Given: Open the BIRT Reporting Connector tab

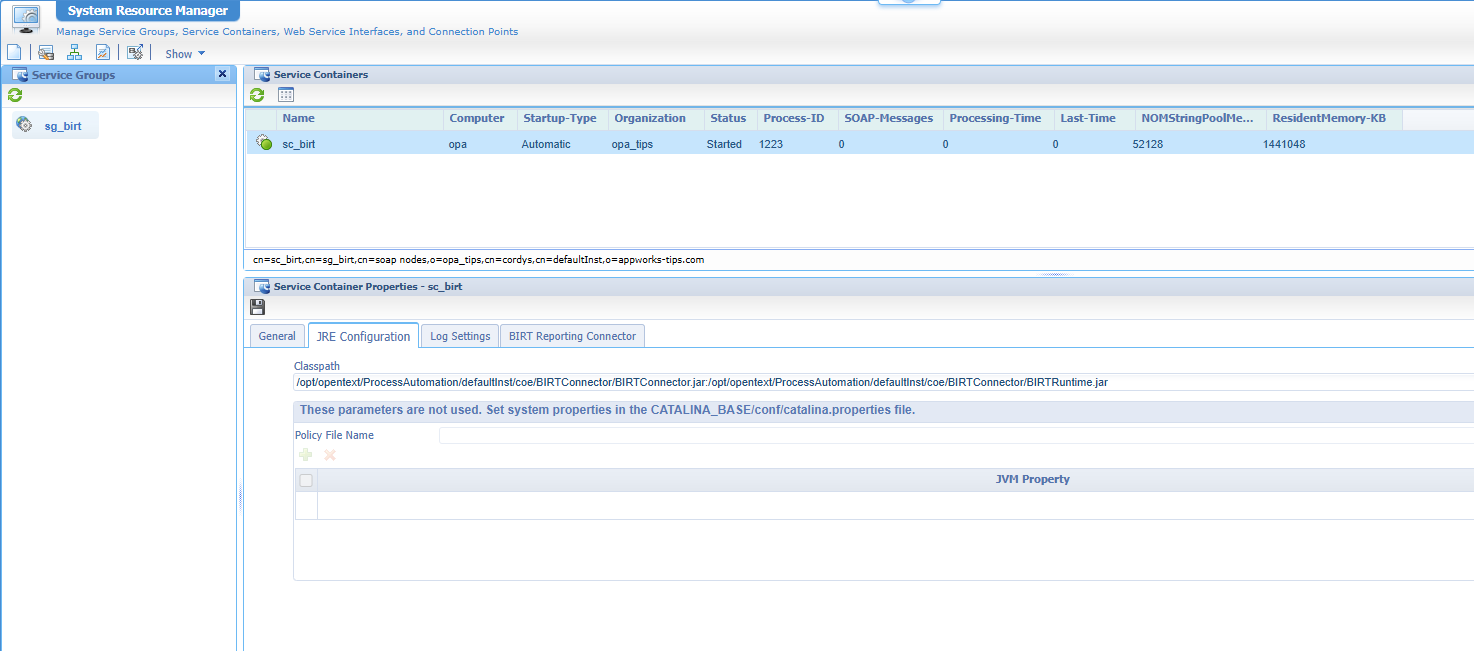Looking at the screenshot, I should click(x=572, y=336).
